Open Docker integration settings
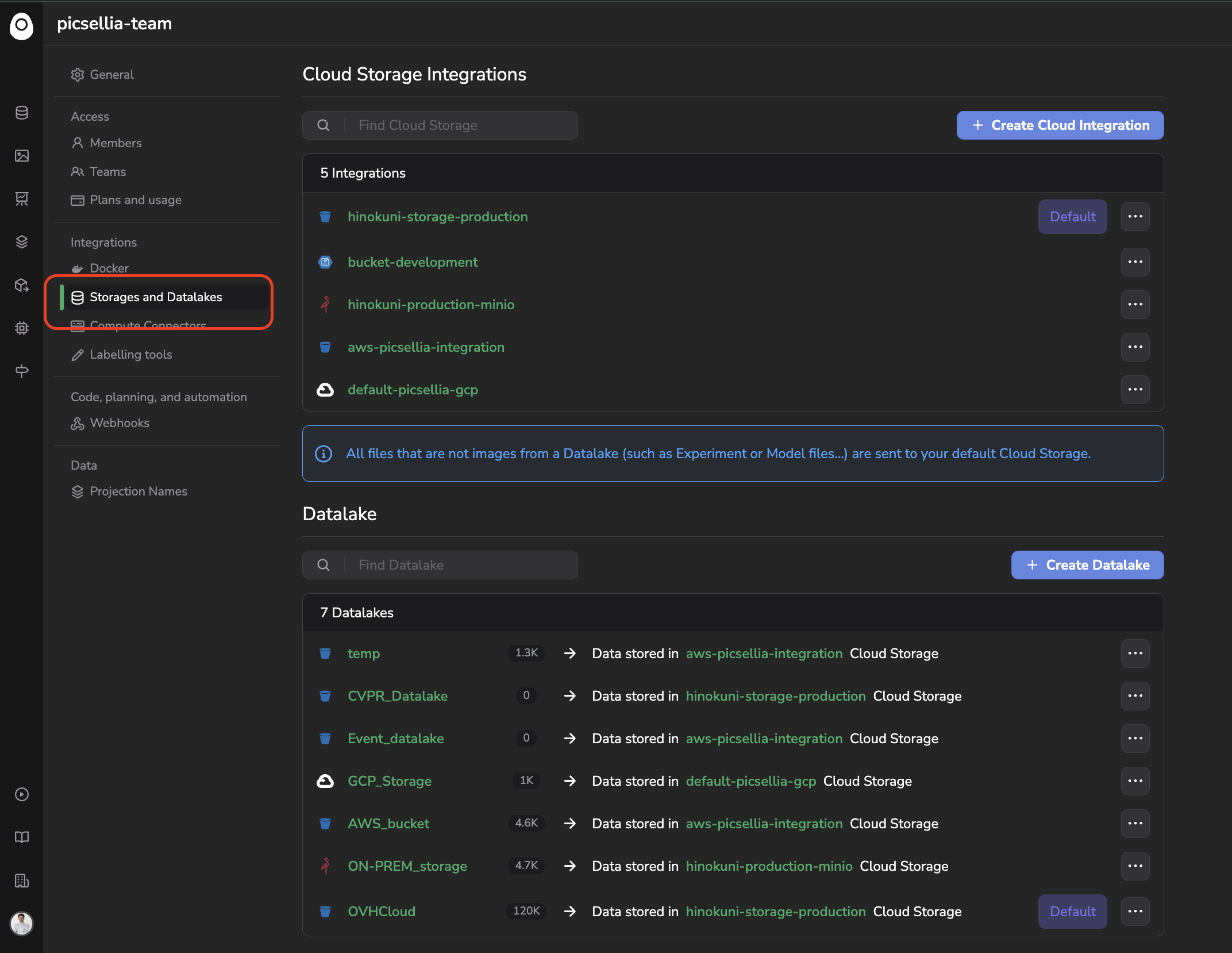This screenshot has height=953, width=1232. click(x=100, y=268)
